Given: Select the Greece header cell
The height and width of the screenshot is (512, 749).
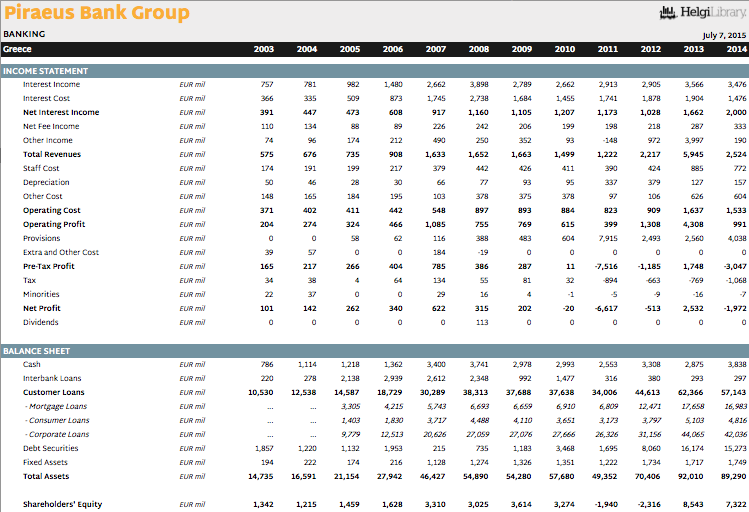Looking at the screenshot, I should [17, 49].
